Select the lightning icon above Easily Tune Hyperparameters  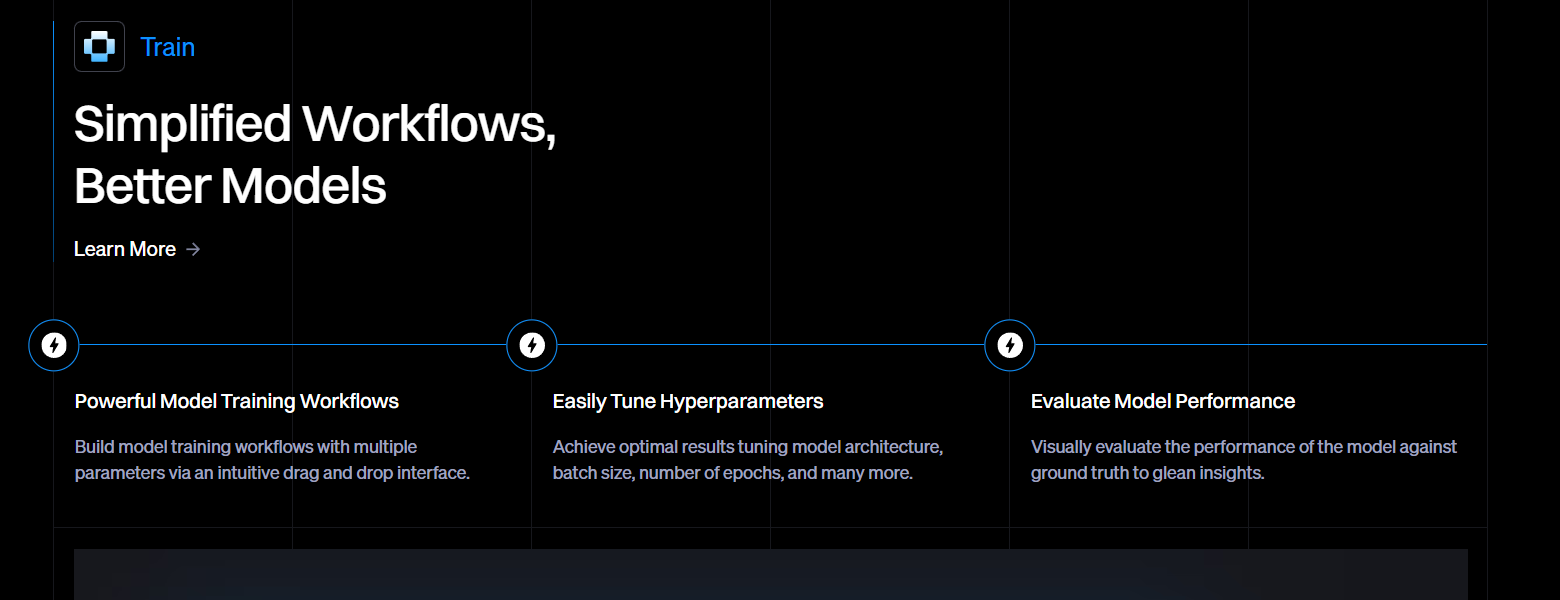532,345
